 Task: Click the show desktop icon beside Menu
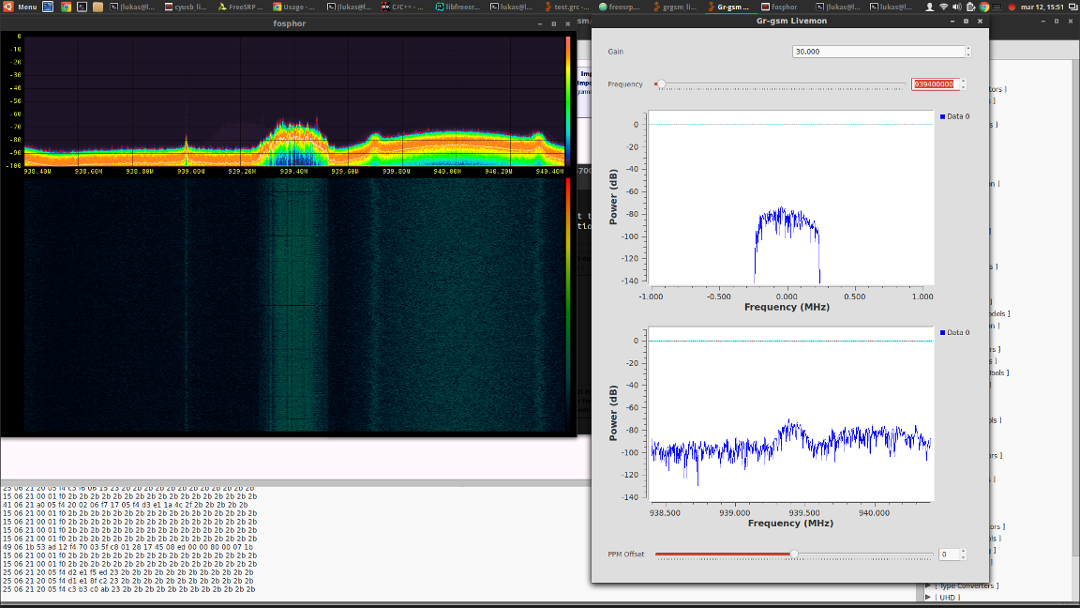point(50,7)
